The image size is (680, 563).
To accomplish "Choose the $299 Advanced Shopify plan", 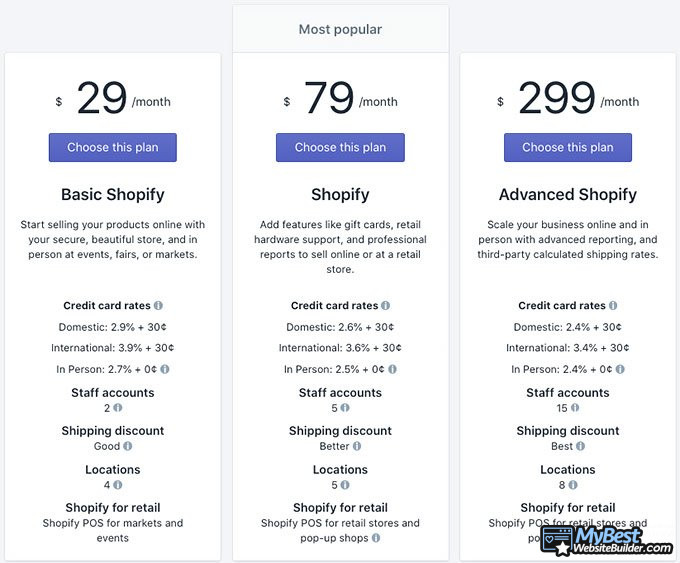I will pos(568,148).
